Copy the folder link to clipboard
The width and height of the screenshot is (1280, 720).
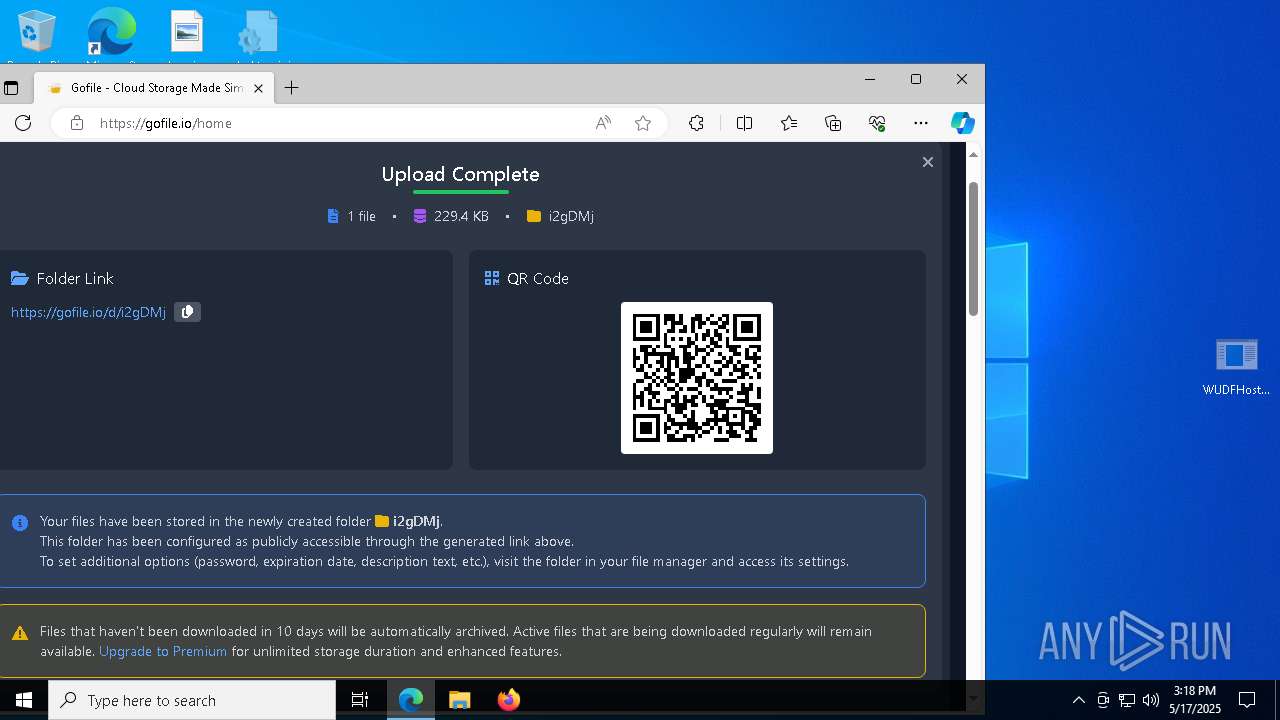click(x=187, y=312)
